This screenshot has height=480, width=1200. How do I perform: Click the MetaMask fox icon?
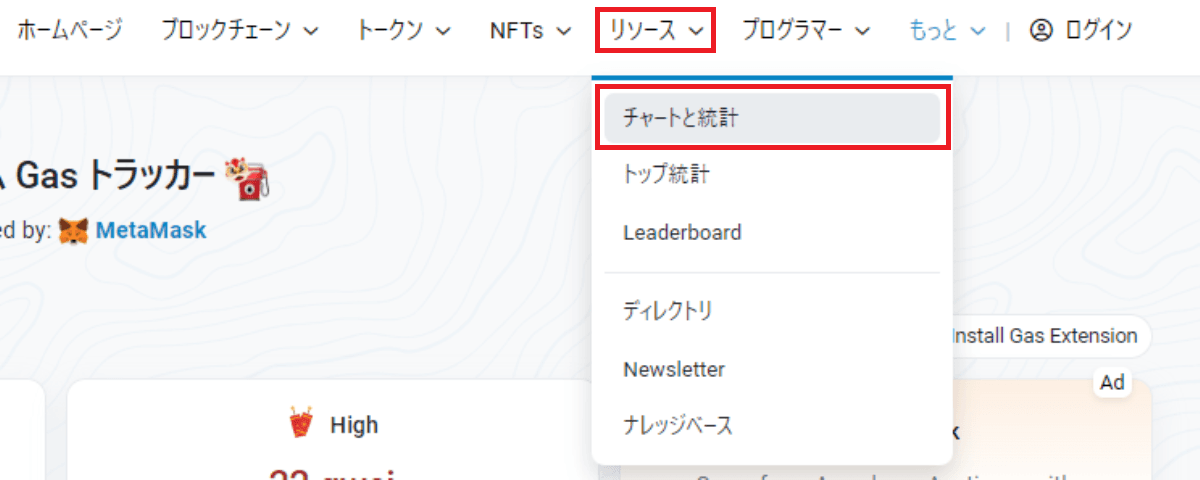[73, 231]
